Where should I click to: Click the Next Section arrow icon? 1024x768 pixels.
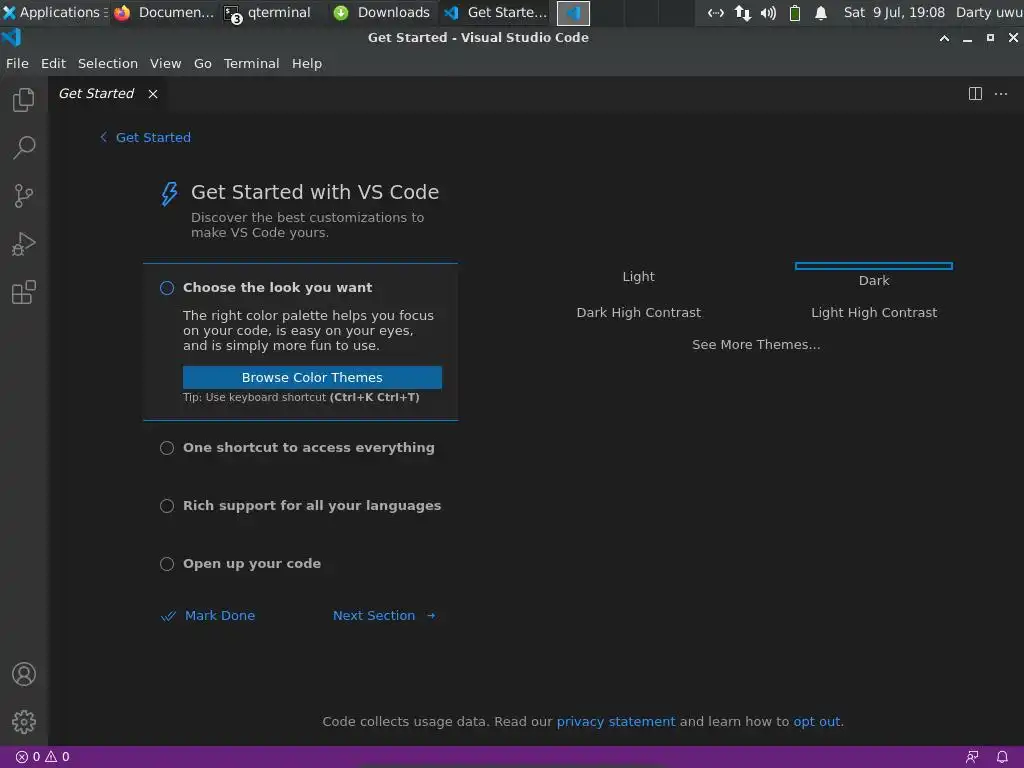coord(431,615)
